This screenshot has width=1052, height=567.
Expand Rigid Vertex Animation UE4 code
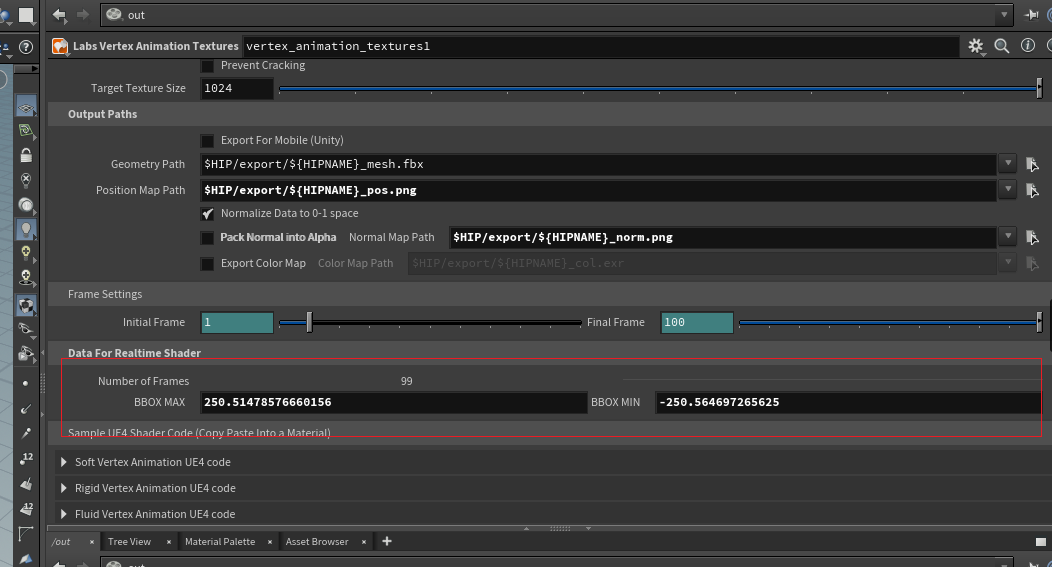click(x=64, y=488)
